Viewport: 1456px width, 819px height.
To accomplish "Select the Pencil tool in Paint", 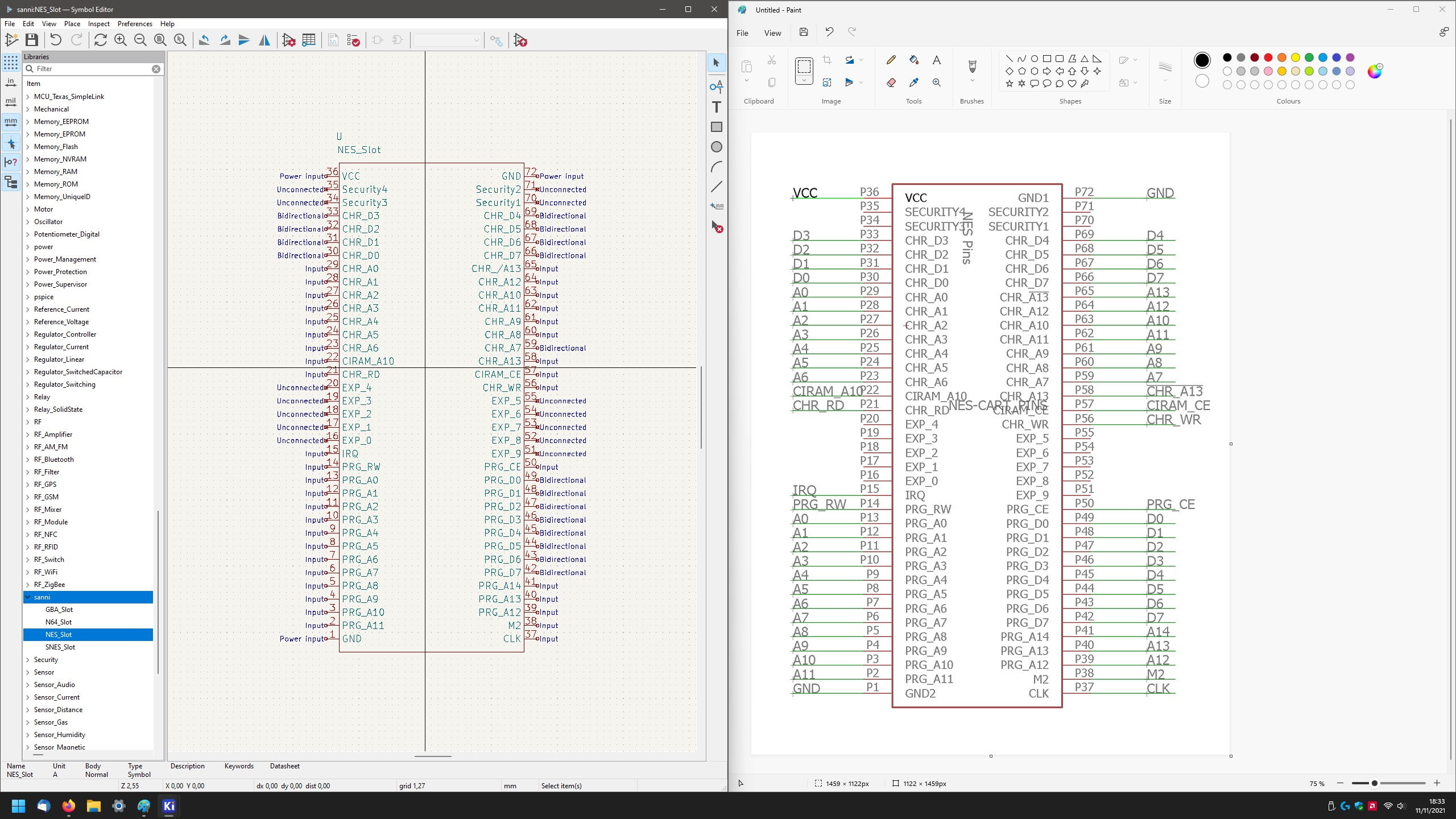I will pyautogui.click(x=891, y=60).
